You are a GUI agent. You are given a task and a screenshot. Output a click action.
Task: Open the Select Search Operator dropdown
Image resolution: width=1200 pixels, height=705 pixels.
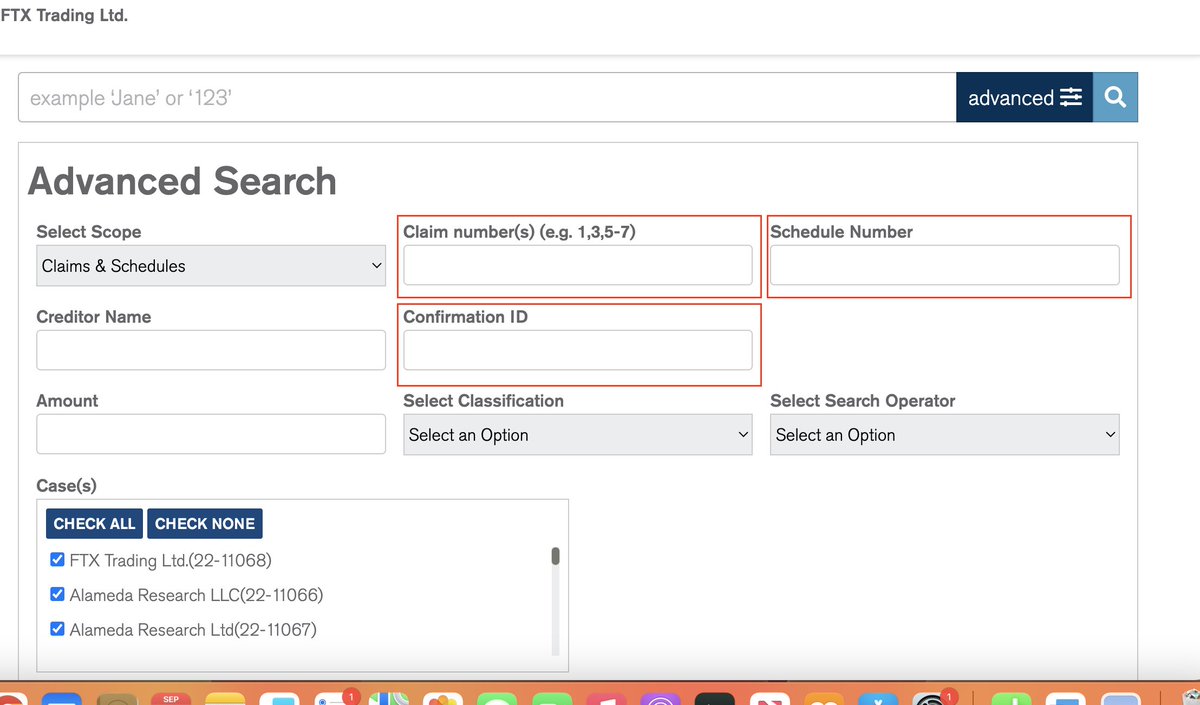click(x=945, y=435)
